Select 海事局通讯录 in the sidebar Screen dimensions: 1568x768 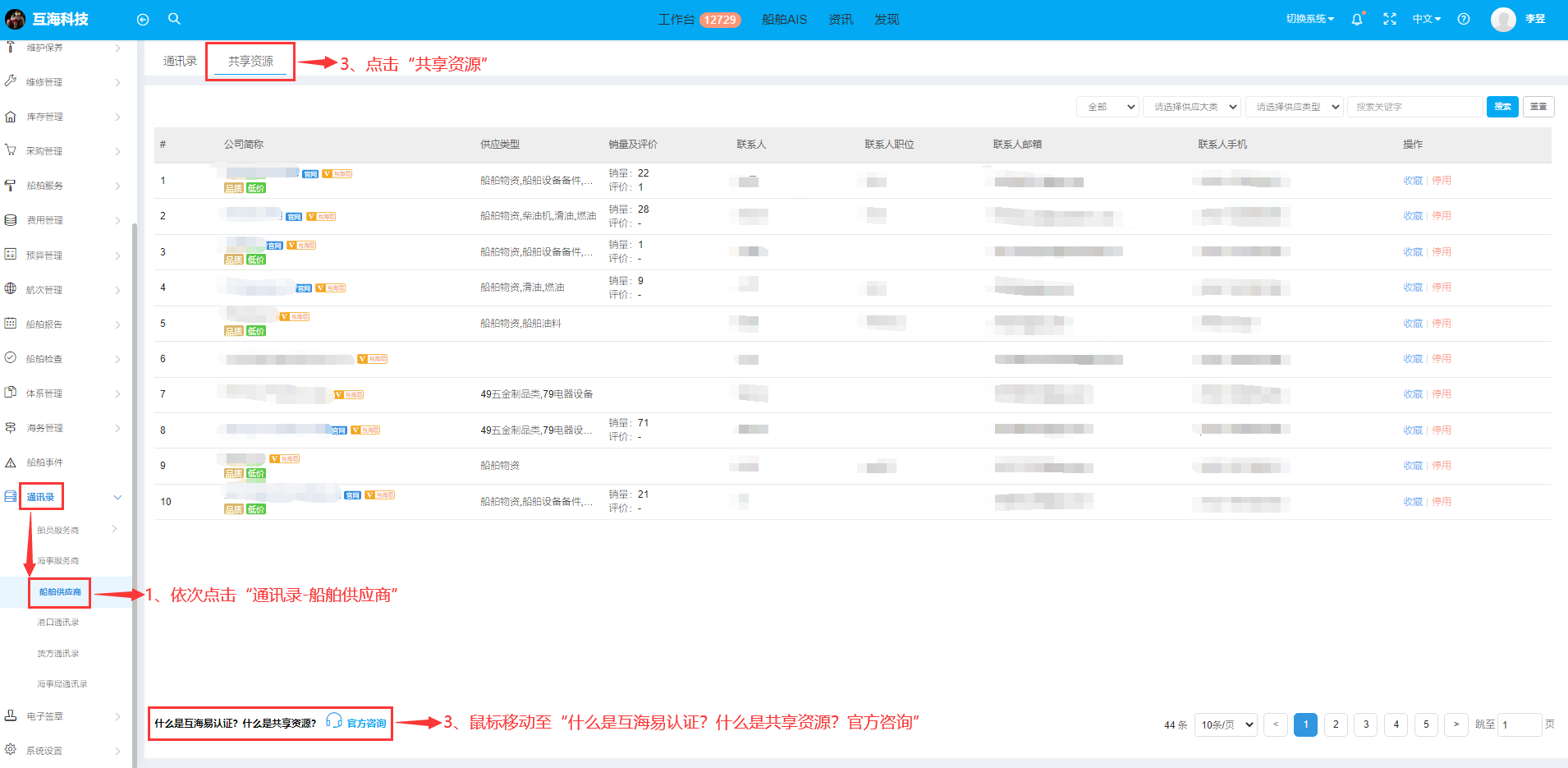tap(62, 684)
